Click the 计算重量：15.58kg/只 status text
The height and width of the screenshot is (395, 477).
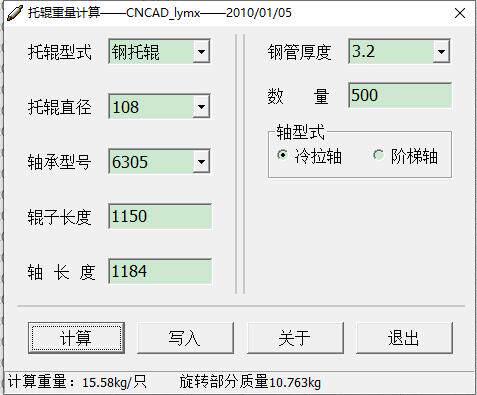point(77,382)
